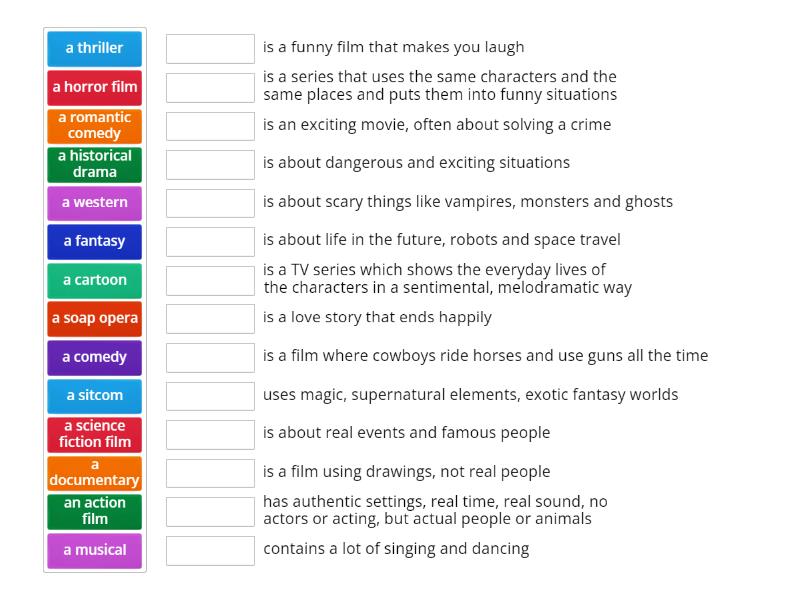
Task: Click the answer box beside "is a funny film that makes you laugh"
Action: coord(210,46)
